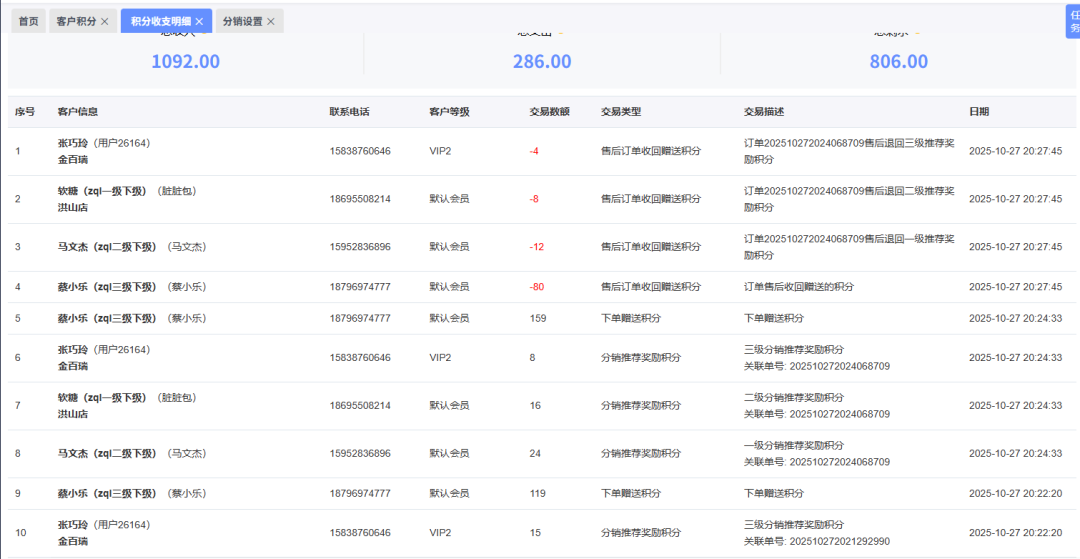Click the -80 amount in row 4
The width and height of the screenshot is (1080, 559).
point(537,287)
